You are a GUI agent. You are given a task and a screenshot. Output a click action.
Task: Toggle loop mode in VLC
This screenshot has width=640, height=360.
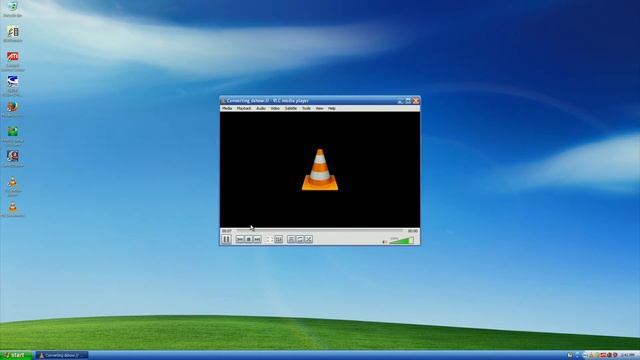[300, 239]
